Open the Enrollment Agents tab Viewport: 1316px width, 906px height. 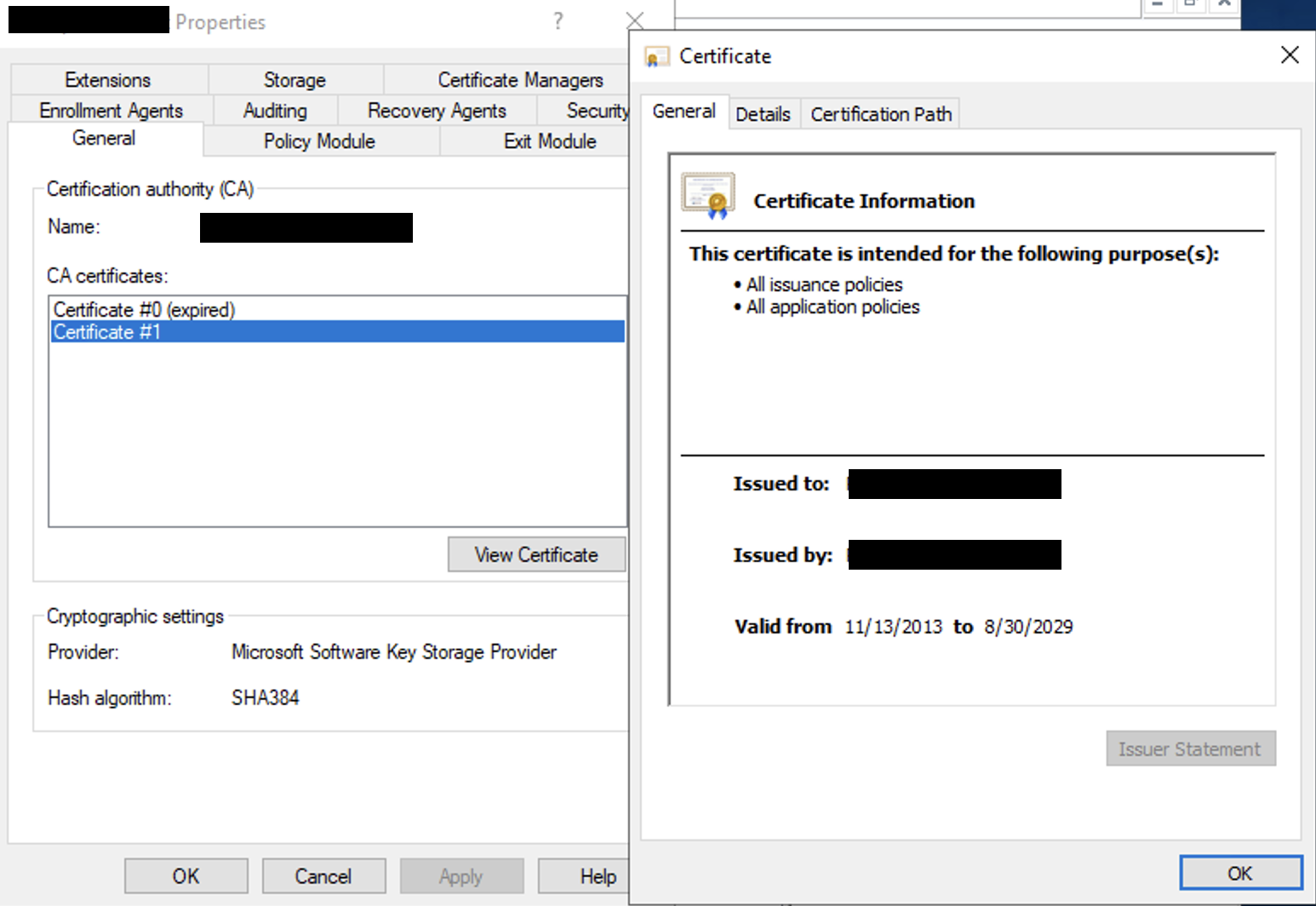[x=110, y=110]
